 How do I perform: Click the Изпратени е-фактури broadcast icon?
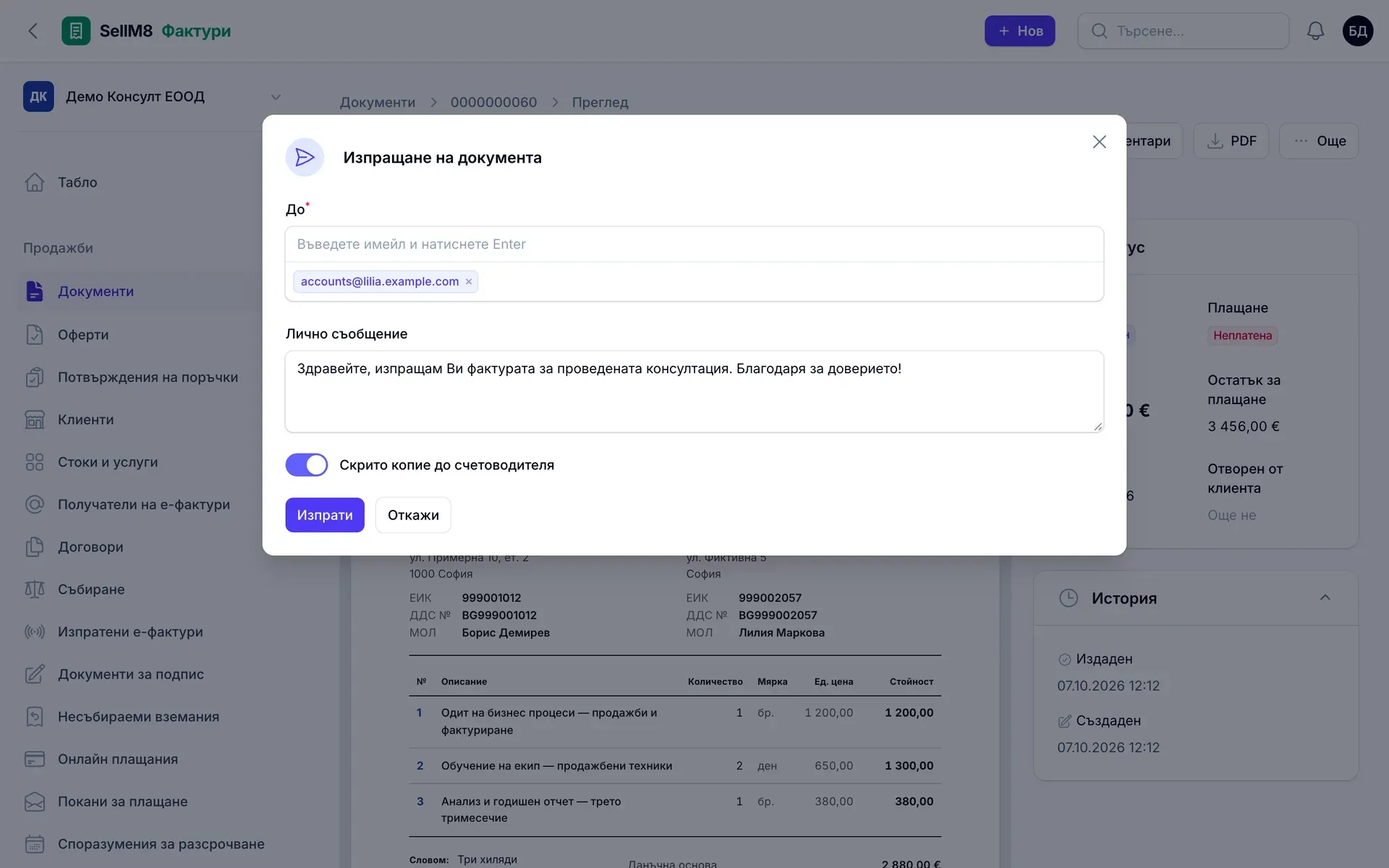click(35, 631)
